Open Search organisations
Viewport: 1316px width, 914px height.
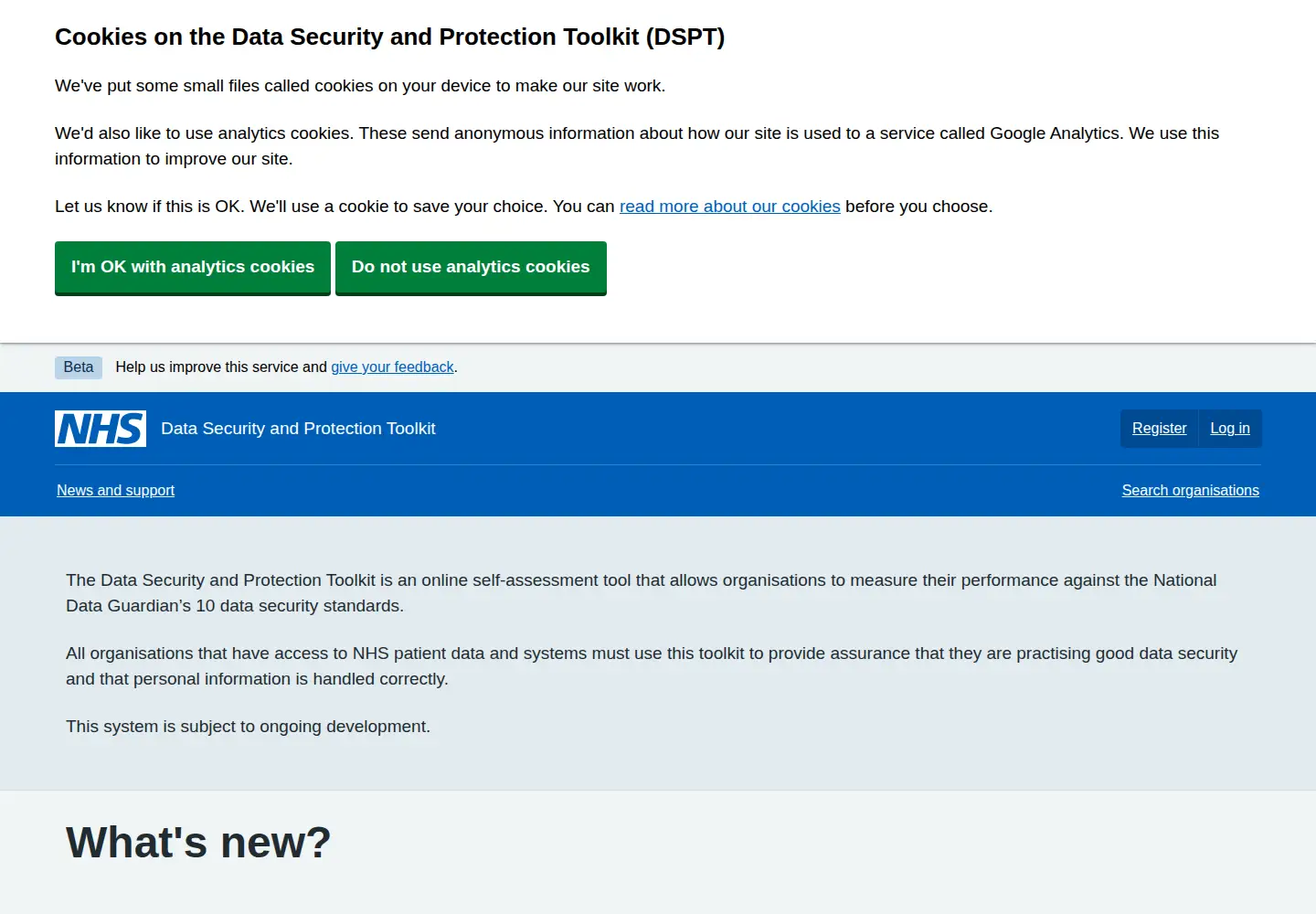(1190, 491)
